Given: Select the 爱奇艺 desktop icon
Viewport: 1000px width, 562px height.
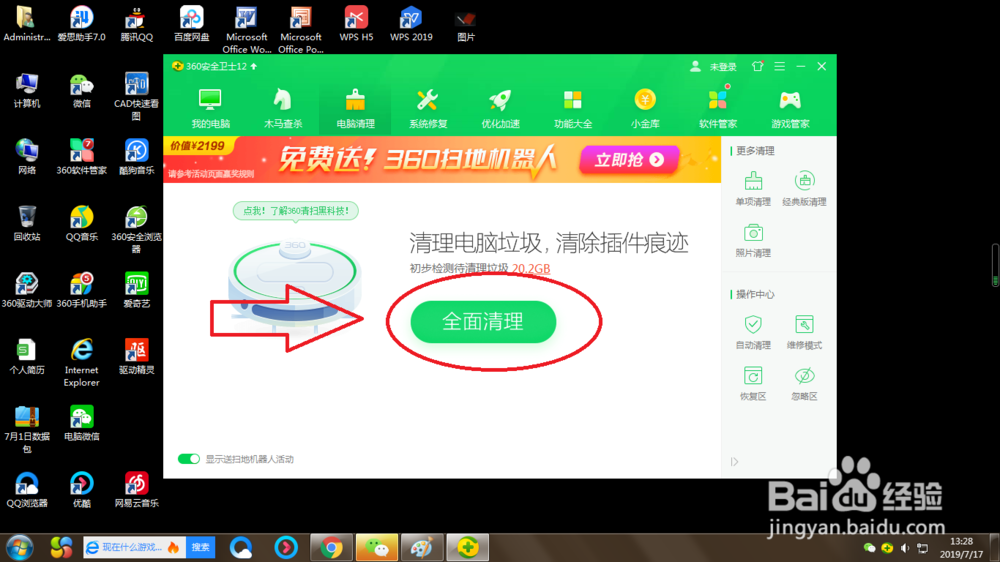Looking at the screenshot, I should pos(136,290).
